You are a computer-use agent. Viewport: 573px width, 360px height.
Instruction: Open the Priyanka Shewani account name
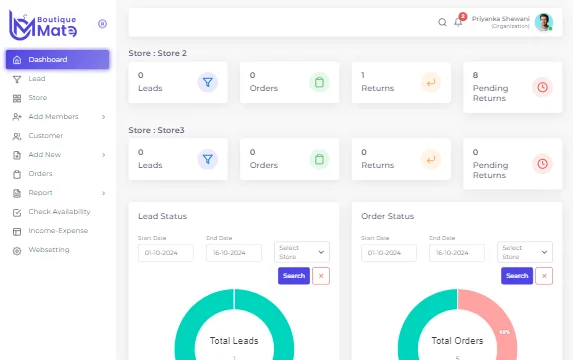click(x=500, y=19)
